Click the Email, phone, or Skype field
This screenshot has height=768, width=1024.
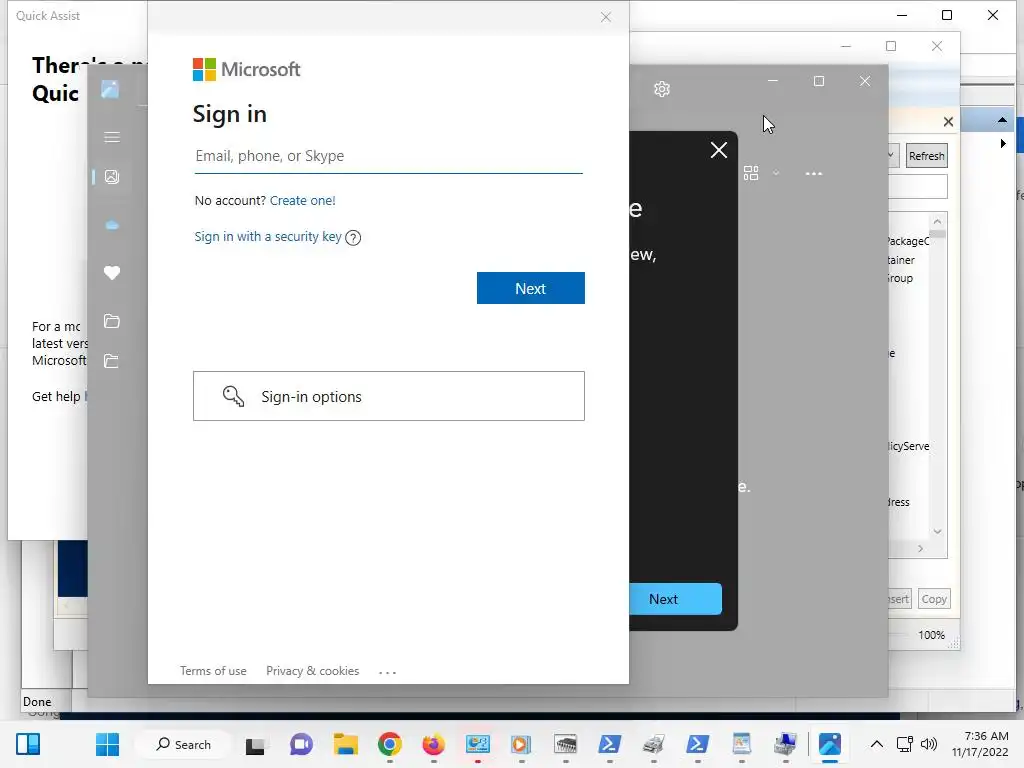click(x=389, y=156)
